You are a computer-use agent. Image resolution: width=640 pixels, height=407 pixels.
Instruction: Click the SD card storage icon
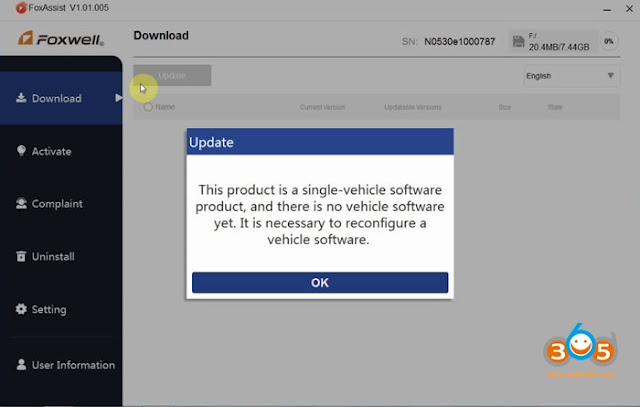point(518,42)
